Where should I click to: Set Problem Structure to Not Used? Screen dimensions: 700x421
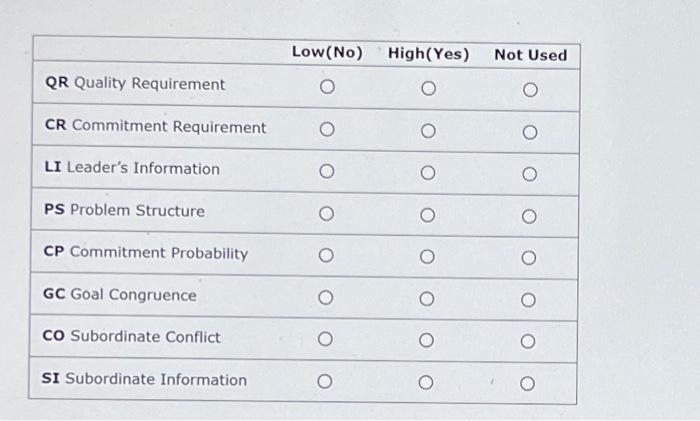point(529,217)
